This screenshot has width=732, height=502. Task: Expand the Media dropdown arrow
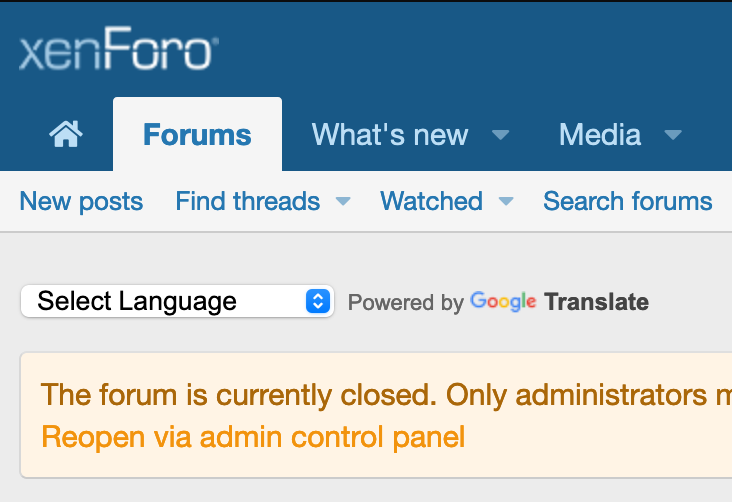click(673, 135)
